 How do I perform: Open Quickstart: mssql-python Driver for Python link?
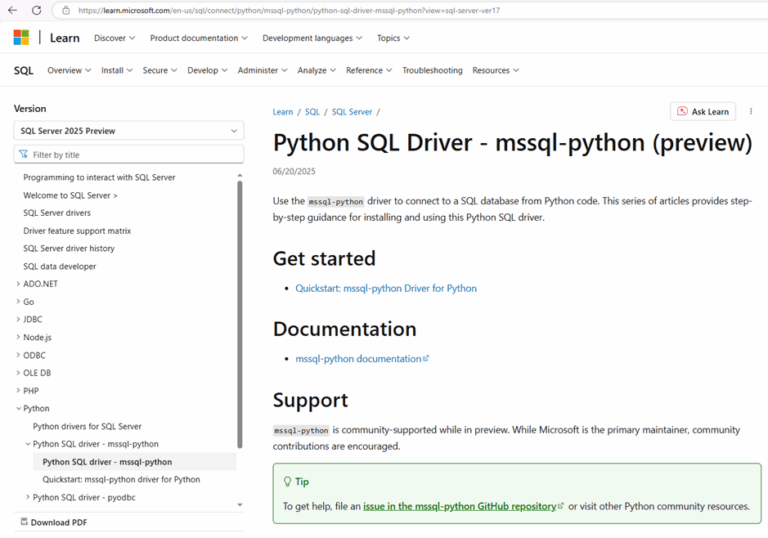pos(386,288)
